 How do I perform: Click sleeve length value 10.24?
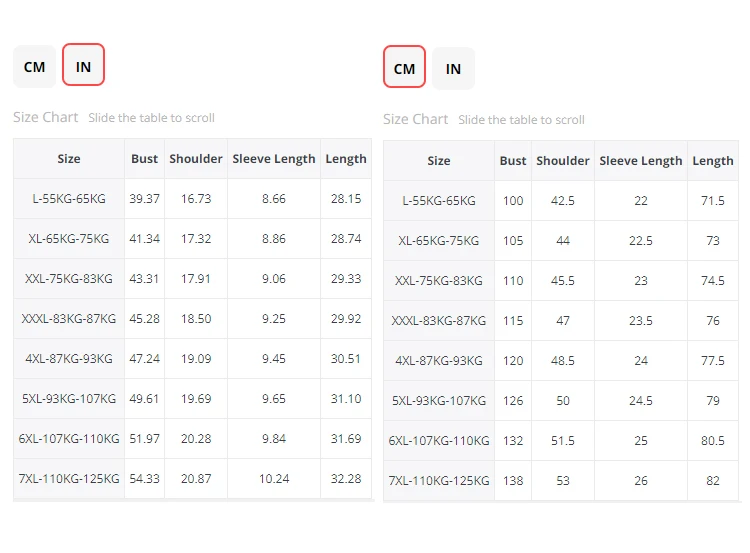click(x=274, y=478)
